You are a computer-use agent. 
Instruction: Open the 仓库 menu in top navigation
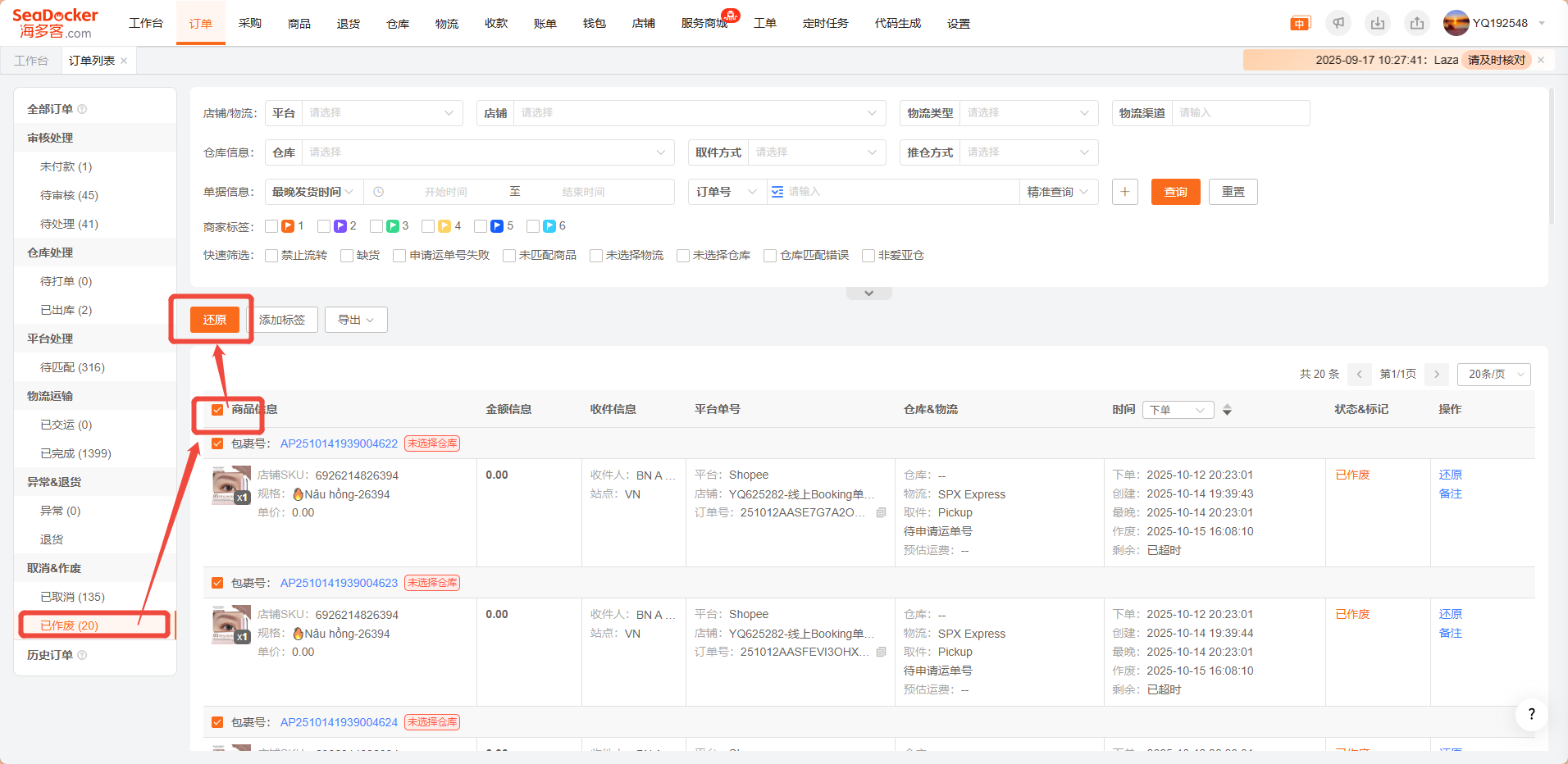click(398, 24)
